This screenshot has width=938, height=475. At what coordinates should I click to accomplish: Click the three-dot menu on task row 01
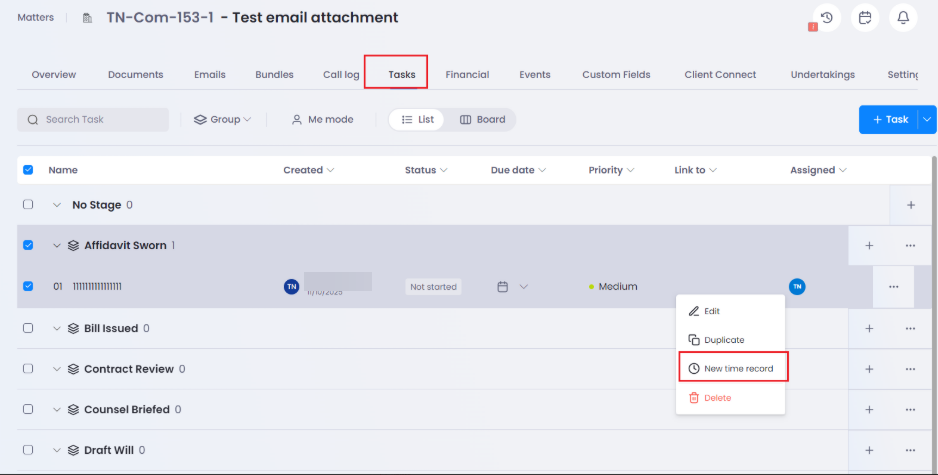[893, 287]
